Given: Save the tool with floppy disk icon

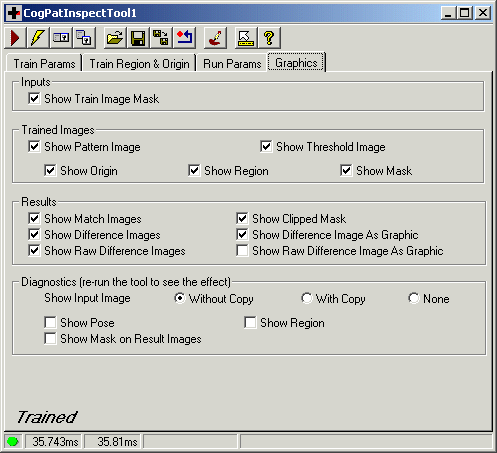Looking at the screenshot, I should (138, 38).
